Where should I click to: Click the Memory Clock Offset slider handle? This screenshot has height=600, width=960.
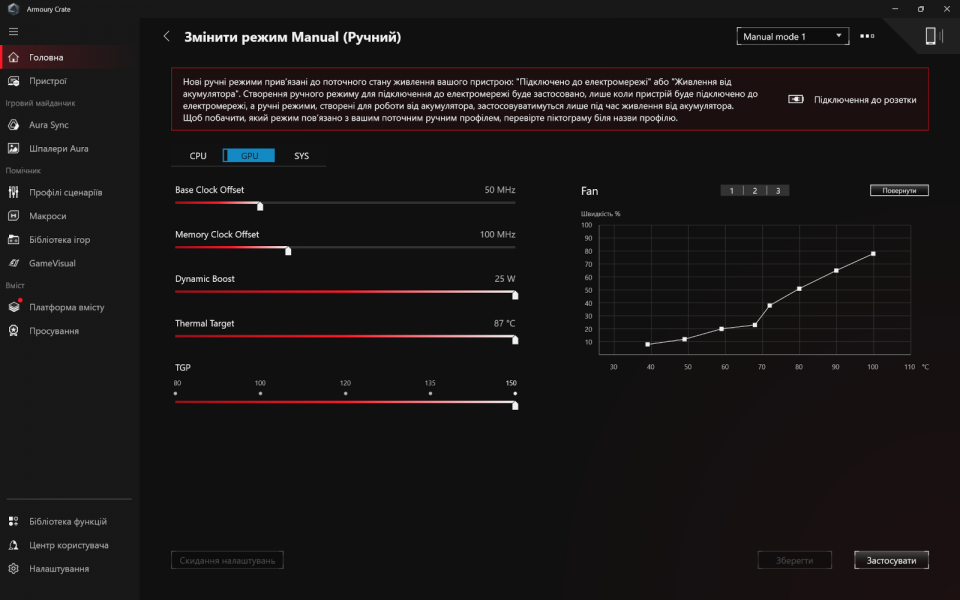(288, 250)
